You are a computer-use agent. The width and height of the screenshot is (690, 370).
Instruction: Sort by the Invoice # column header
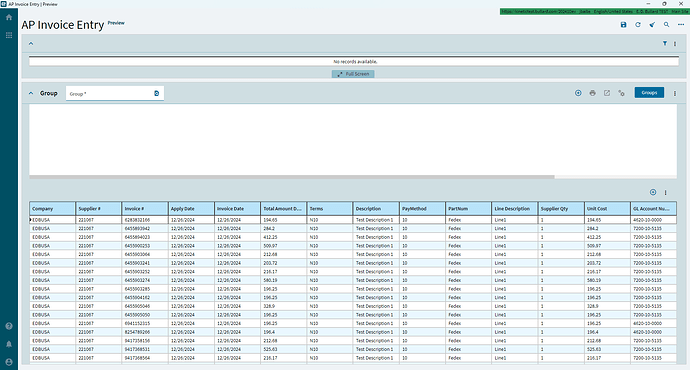coord(144,209)
